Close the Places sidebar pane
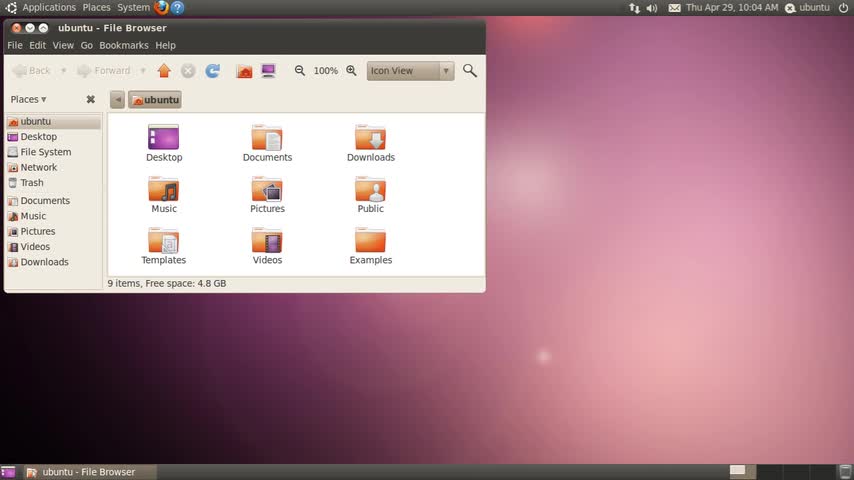The image size is (854, 480). click(x=90, y=99)
